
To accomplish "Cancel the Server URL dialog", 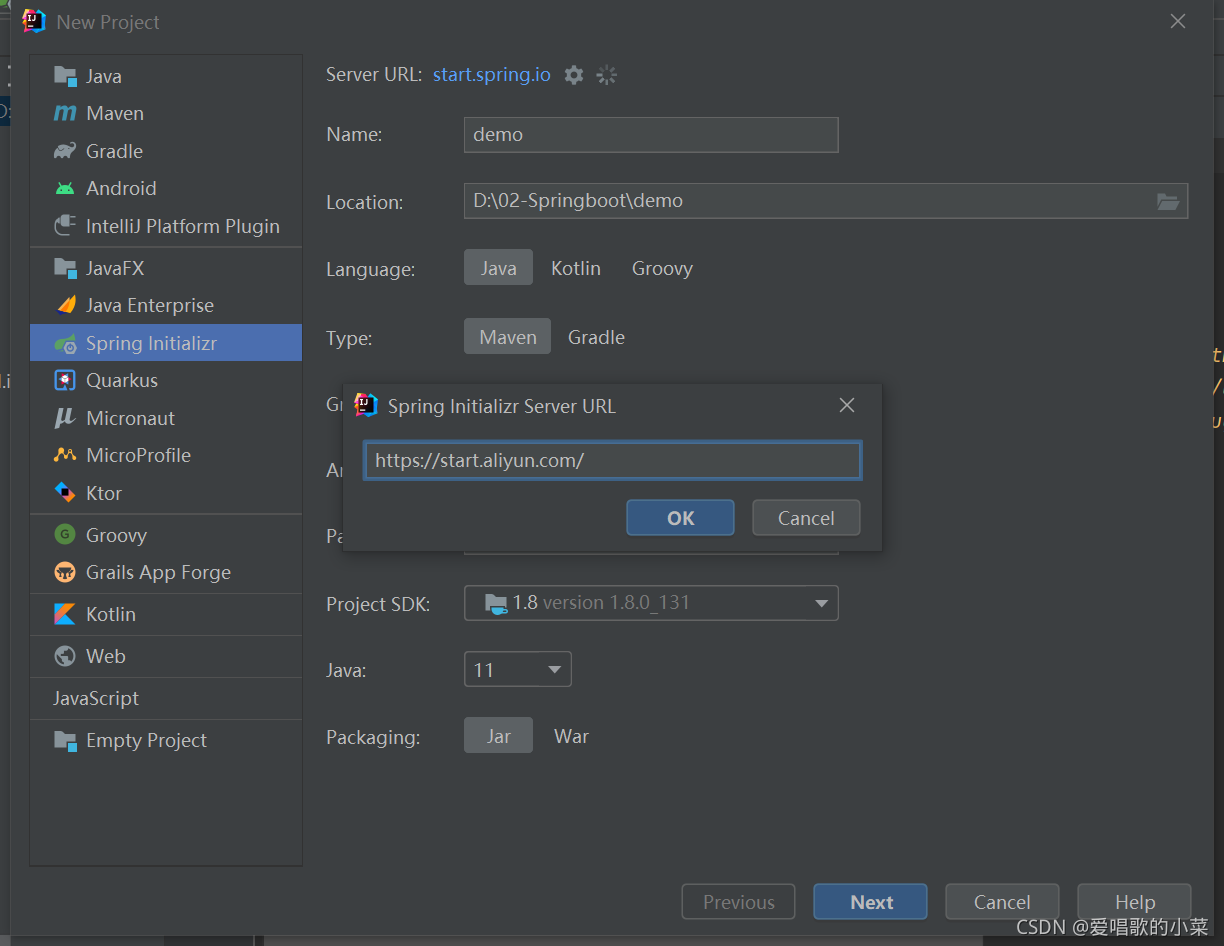I will [806, 518].
